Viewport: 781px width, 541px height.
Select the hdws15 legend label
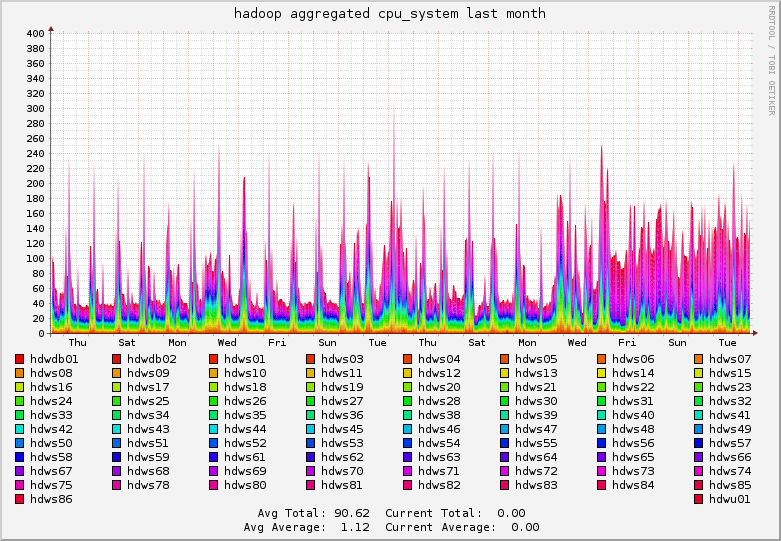(x=730, y=373)
